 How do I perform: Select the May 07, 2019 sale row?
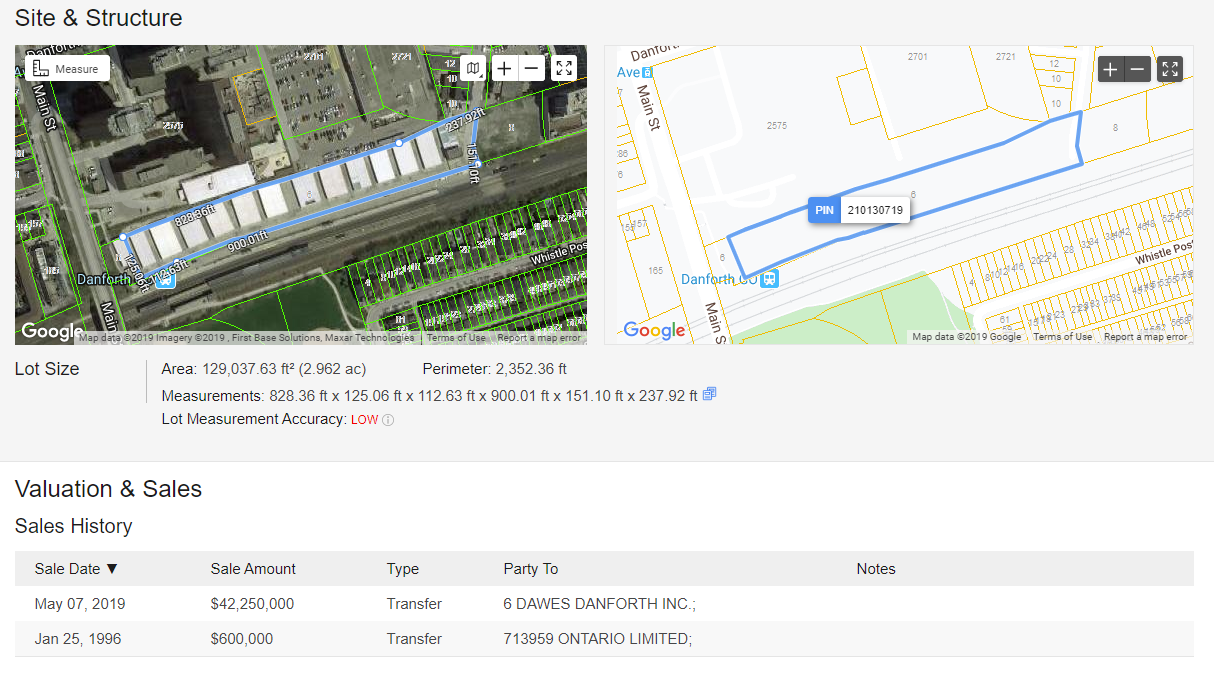604,604
